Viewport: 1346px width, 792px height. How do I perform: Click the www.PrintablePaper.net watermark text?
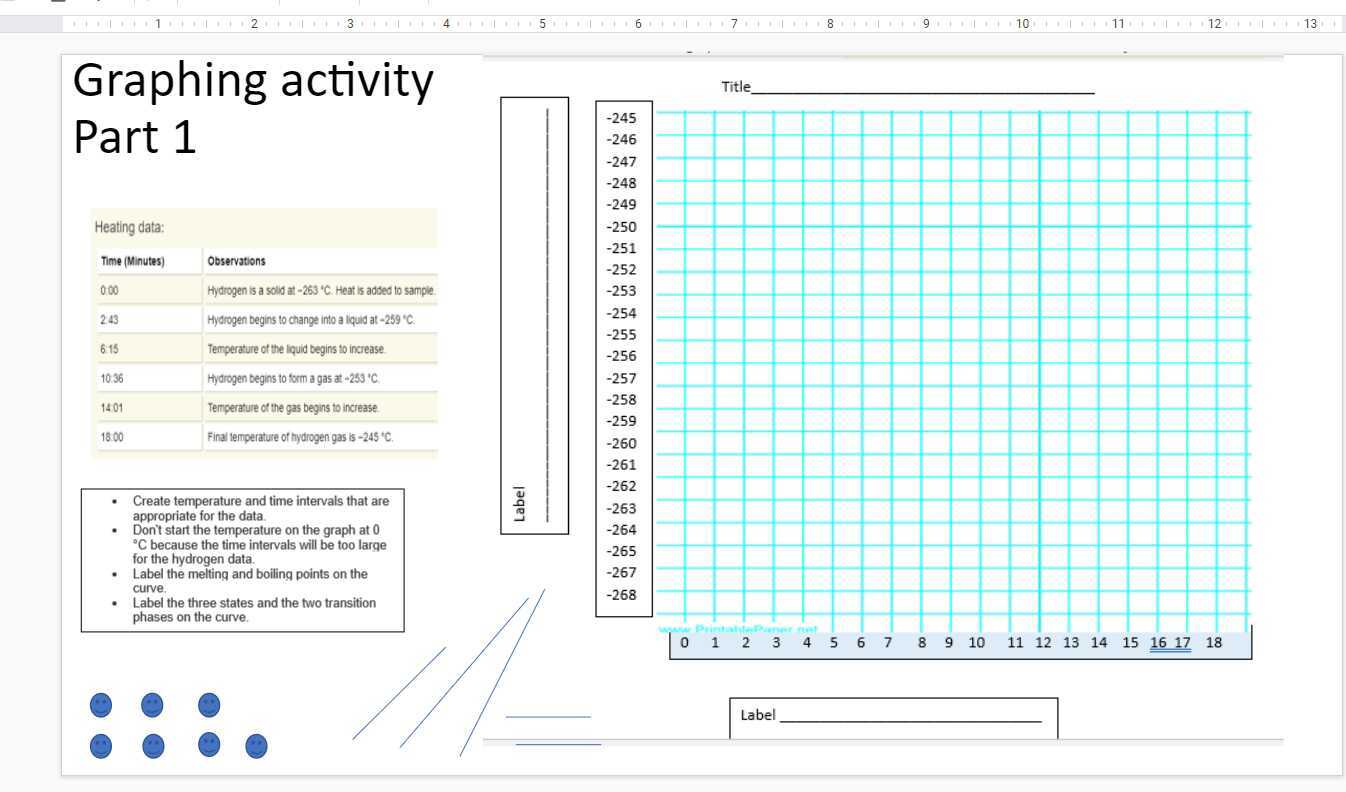[x=739, y=629]
